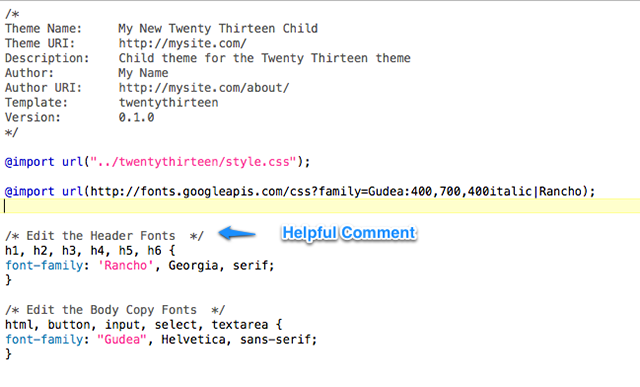Click the 'Edit the Header Fonts' comment
The image size is (640, 387).
[x=104, y=236]
